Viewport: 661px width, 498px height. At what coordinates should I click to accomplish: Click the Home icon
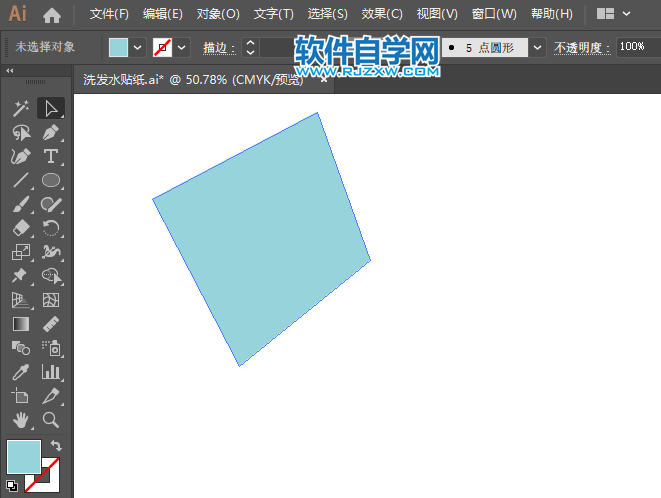(52, 15)
